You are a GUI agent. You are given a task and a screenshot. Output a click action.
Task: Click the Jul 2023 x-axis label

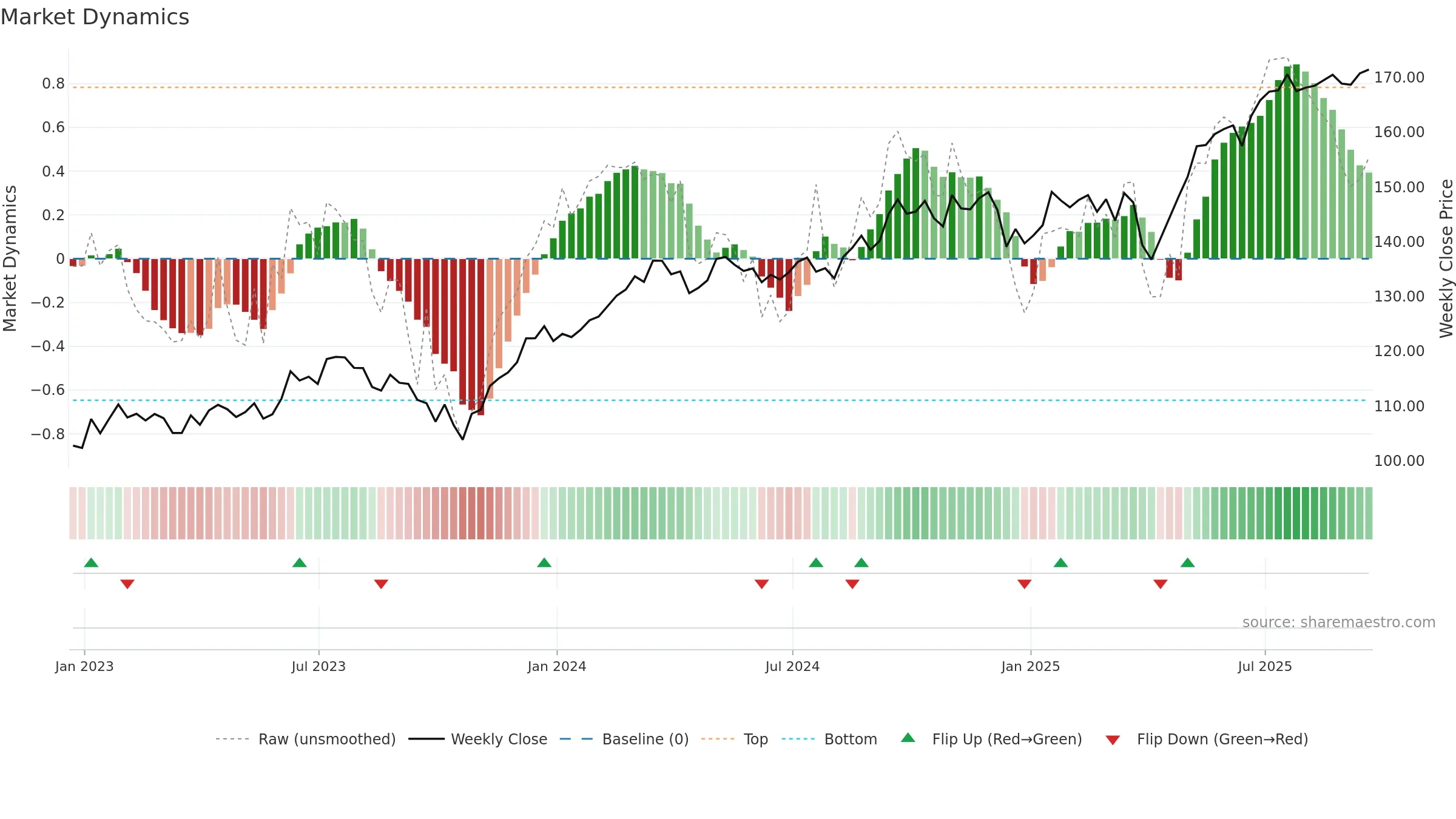[318, 666]
